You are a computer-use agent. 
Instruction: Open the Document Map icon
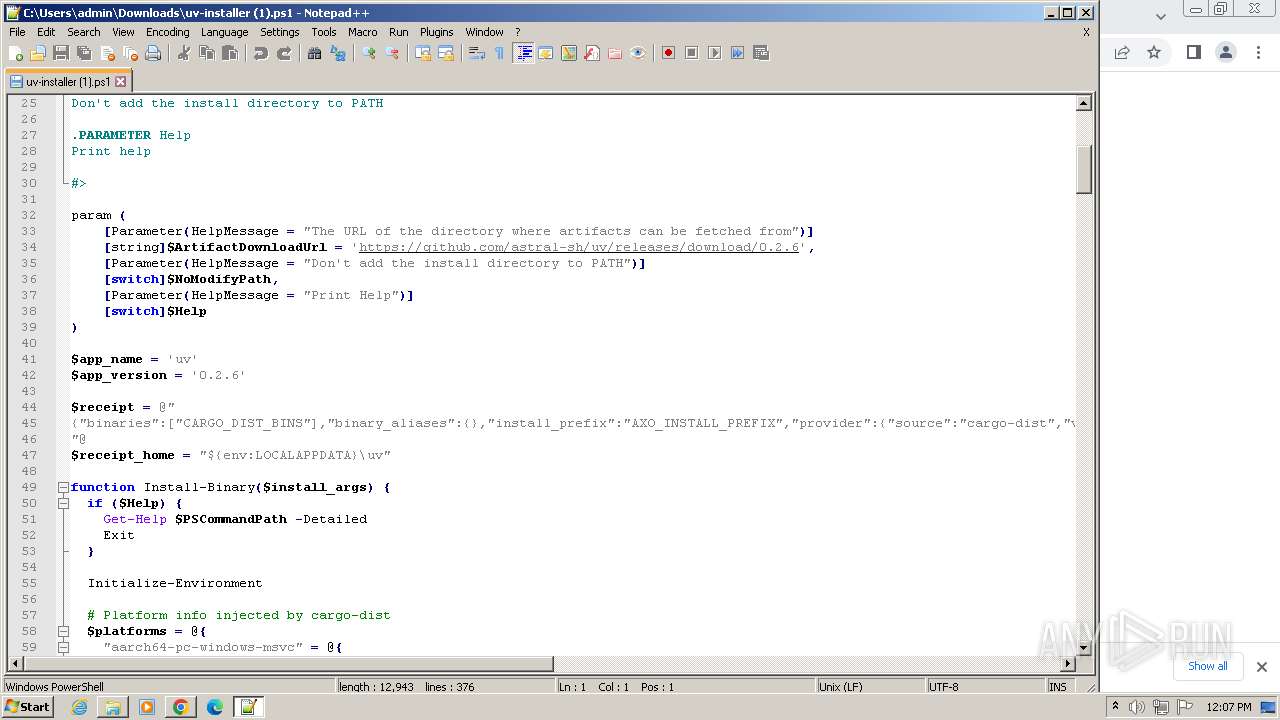[x=569, y=53]
